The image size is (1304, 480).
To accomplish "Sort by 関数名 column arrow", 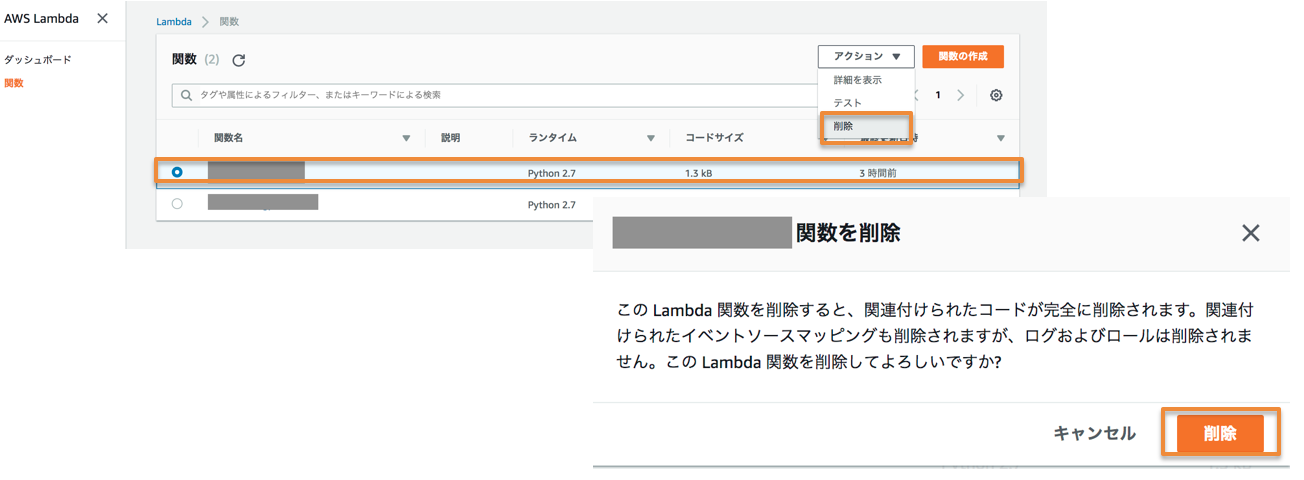I will coord(406,138).
